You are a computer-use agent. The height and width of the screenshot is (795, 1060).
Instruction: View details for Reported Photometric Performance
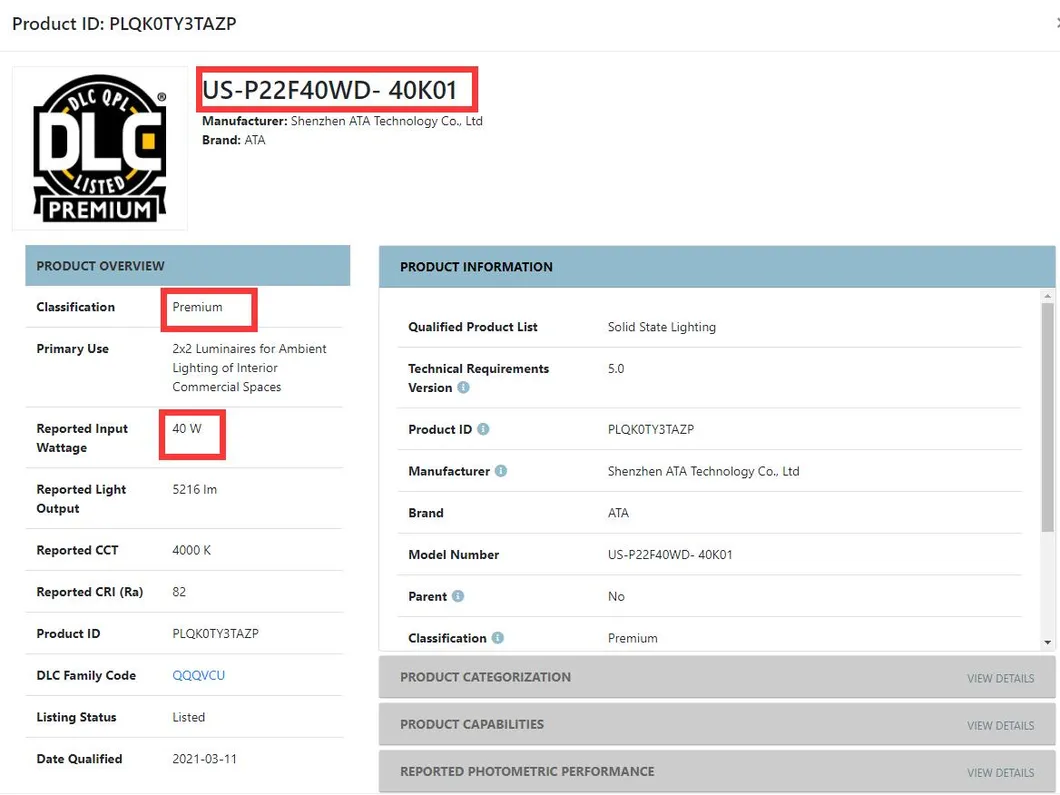(1000, 773)
